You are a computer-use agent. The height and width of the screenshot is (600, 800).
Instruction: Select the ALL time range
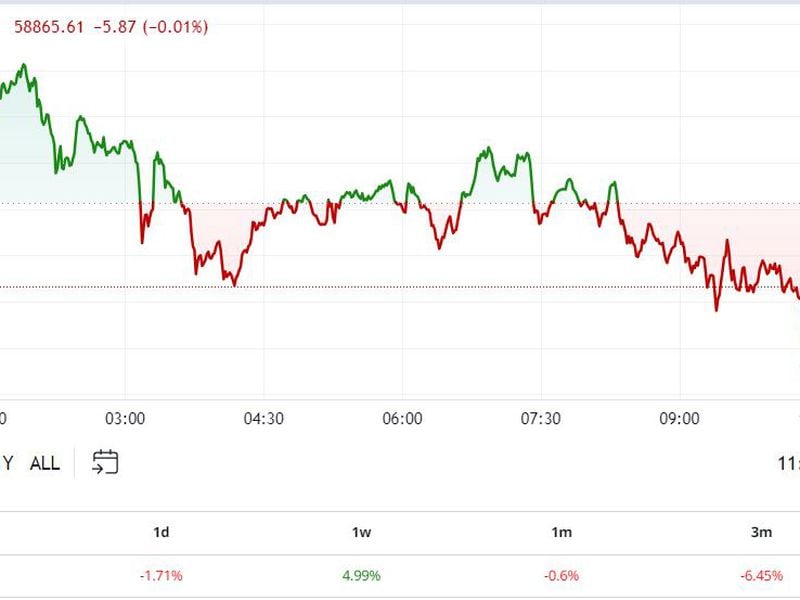pyautogui.click(x=47, y=464)
